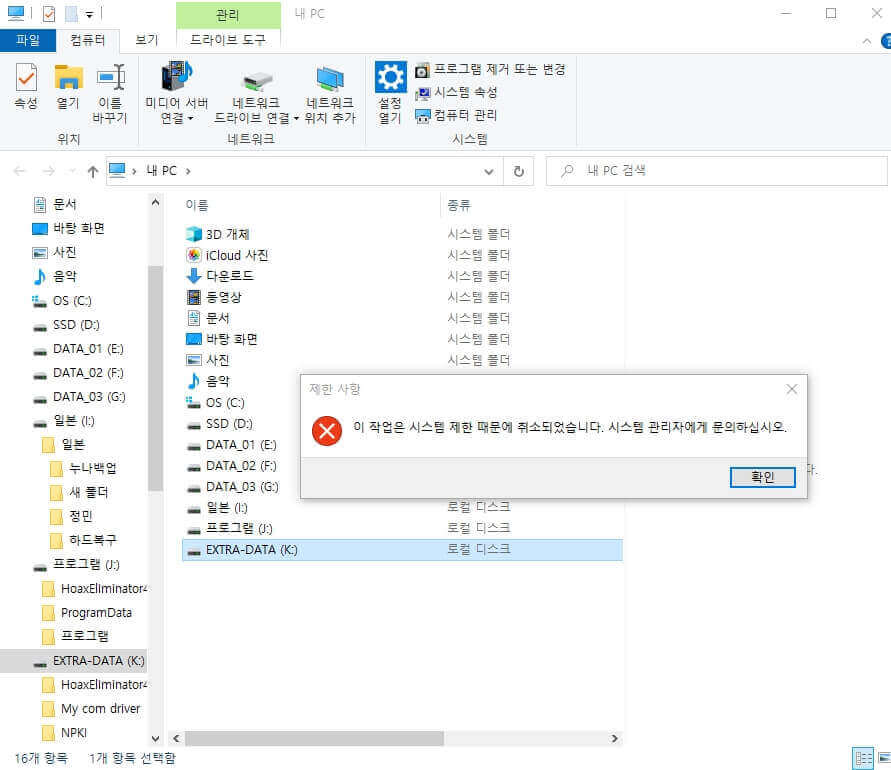Switch to the 보기 tab
The image size is (891, 770).
147,40
